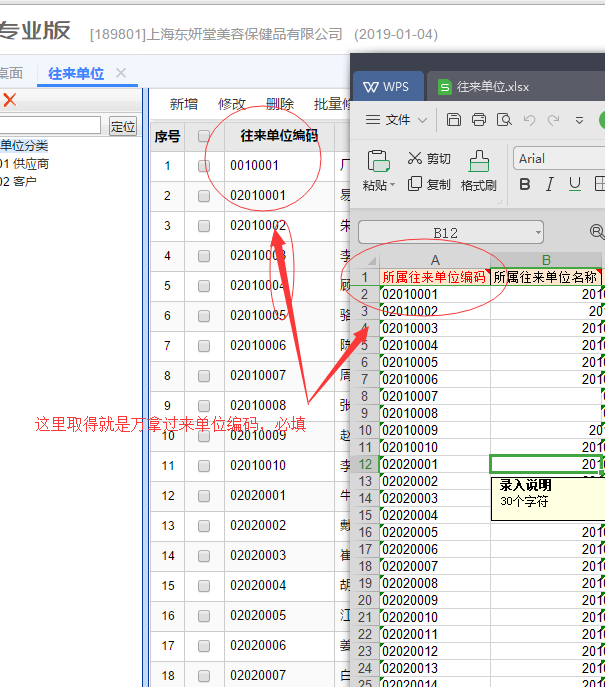
Task: Click the Cut (剪切) scissors icon
Action: click(x=416, y=158)
